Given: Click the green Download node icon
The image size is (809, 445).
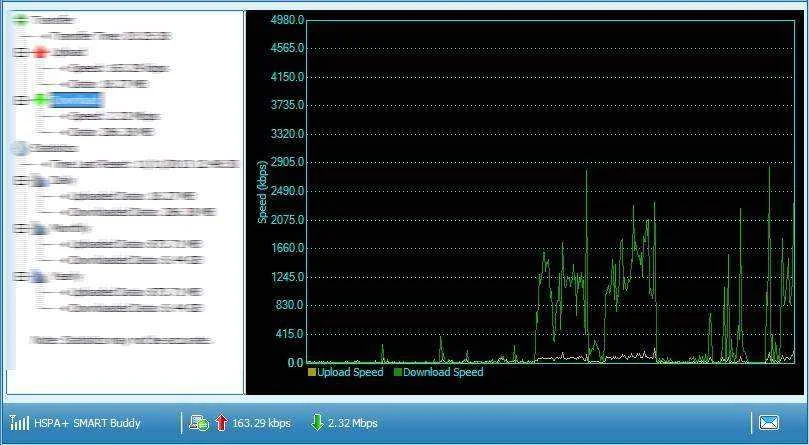Looking at the screenshot, I should click(40, 100).
